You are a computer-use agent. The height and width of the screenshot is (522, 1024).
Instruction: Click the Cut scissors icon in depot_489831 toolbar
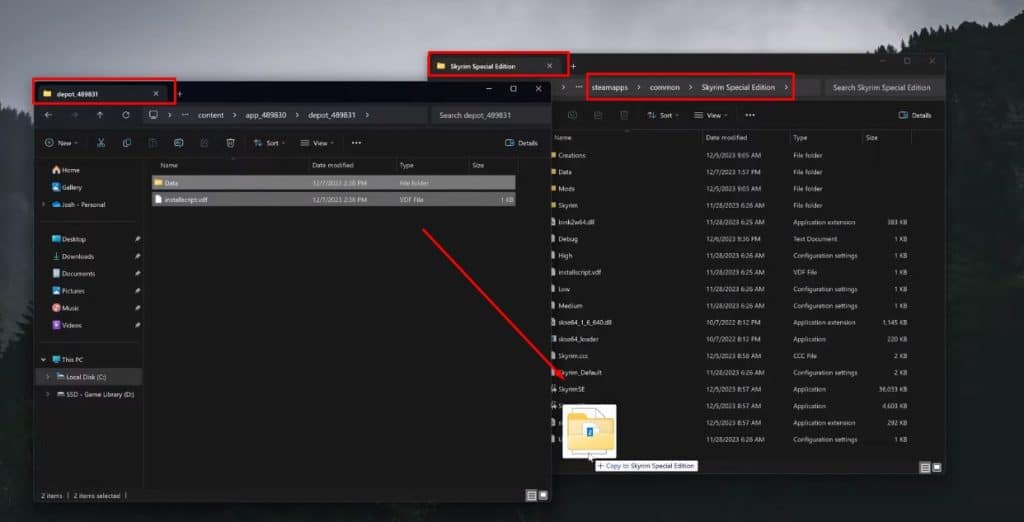pyautogui.click(x=101, y=142)
